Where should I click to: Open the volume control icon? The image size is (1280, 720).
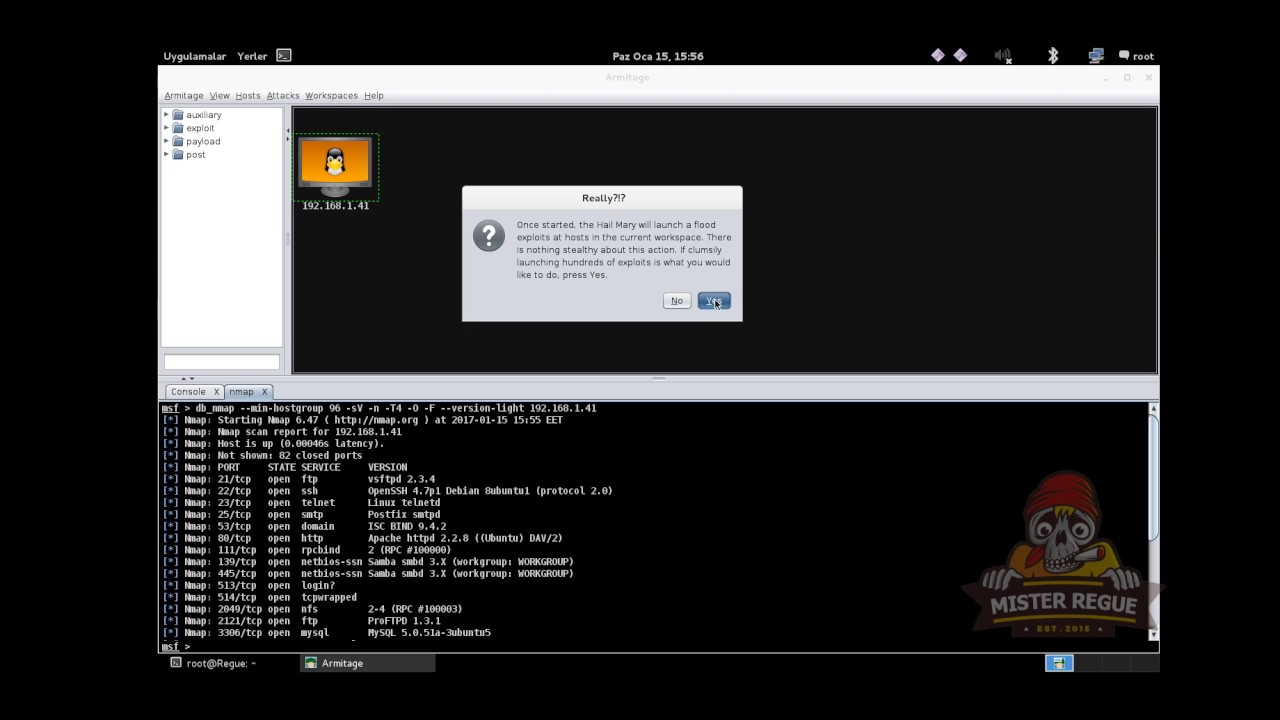1003,56
